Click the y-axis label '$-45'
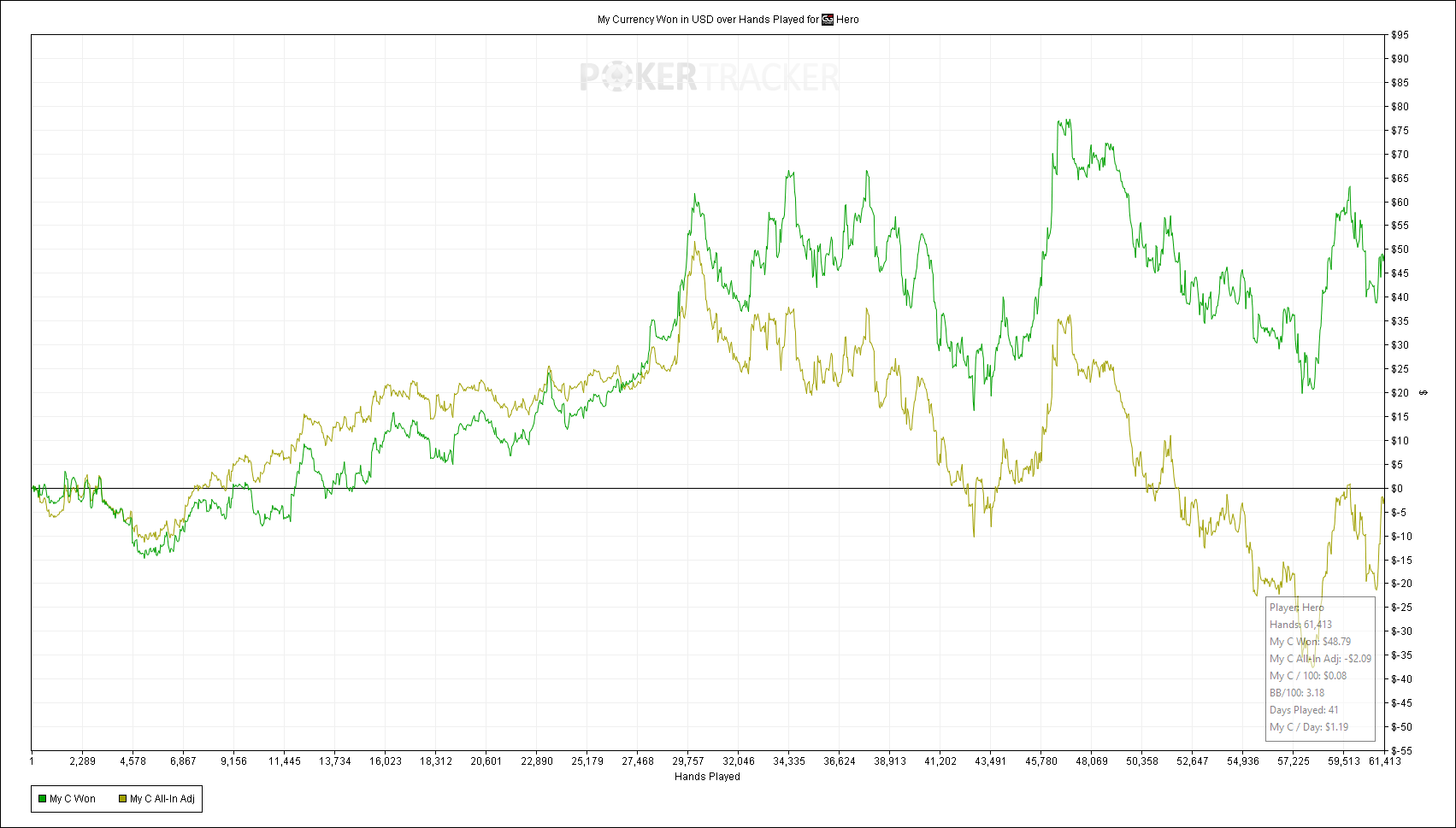 (1402, 703)
